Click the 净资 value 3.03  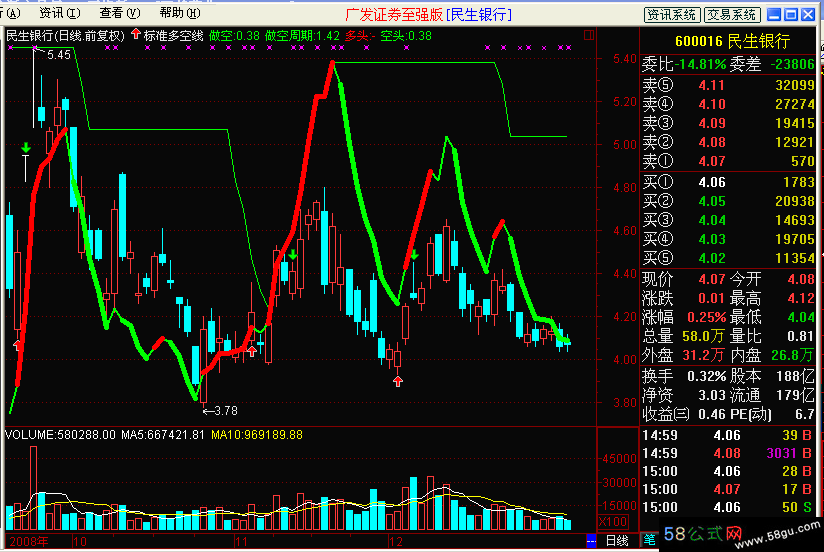(712, 395)
